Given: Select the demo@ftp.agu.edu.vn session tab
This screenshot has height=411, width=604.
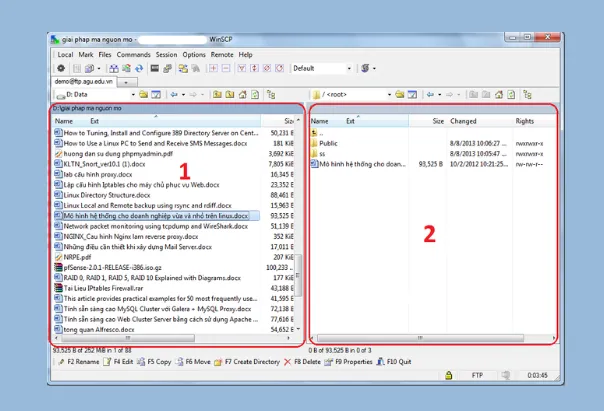Looking at the screenshot, I should point(84,82).
